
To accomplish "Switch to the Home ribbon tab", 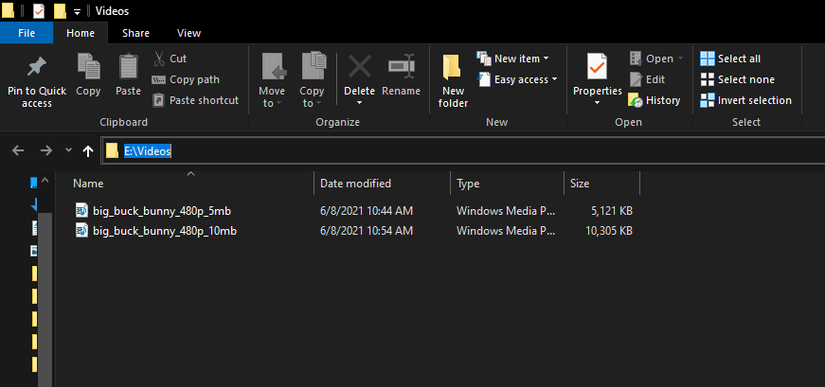I will pyautogui.click(x=81, y=33).
